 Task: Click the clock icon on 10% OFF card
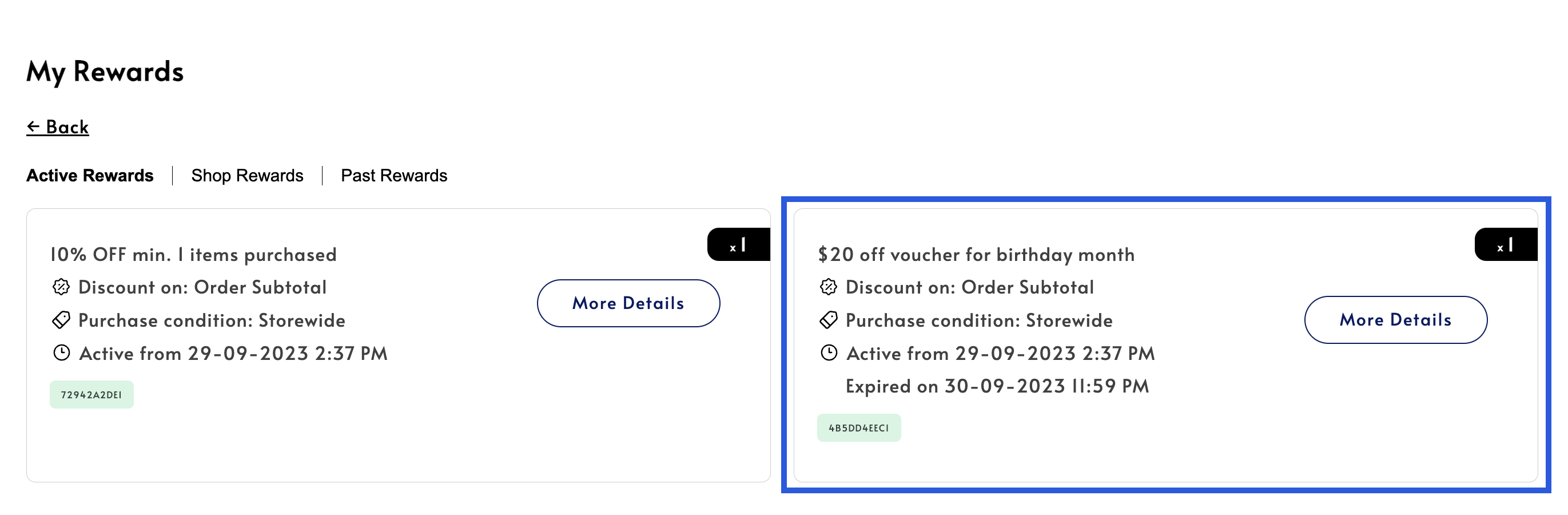[x=62, y=352]
